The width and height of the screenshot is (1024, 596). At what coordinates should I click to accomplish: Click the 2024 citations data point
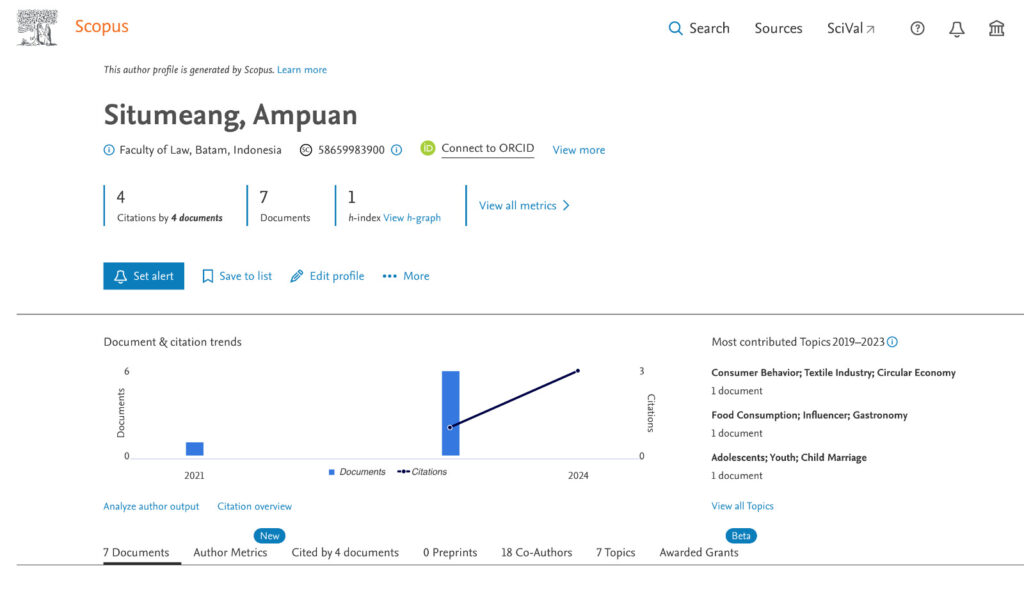[578, 371]
